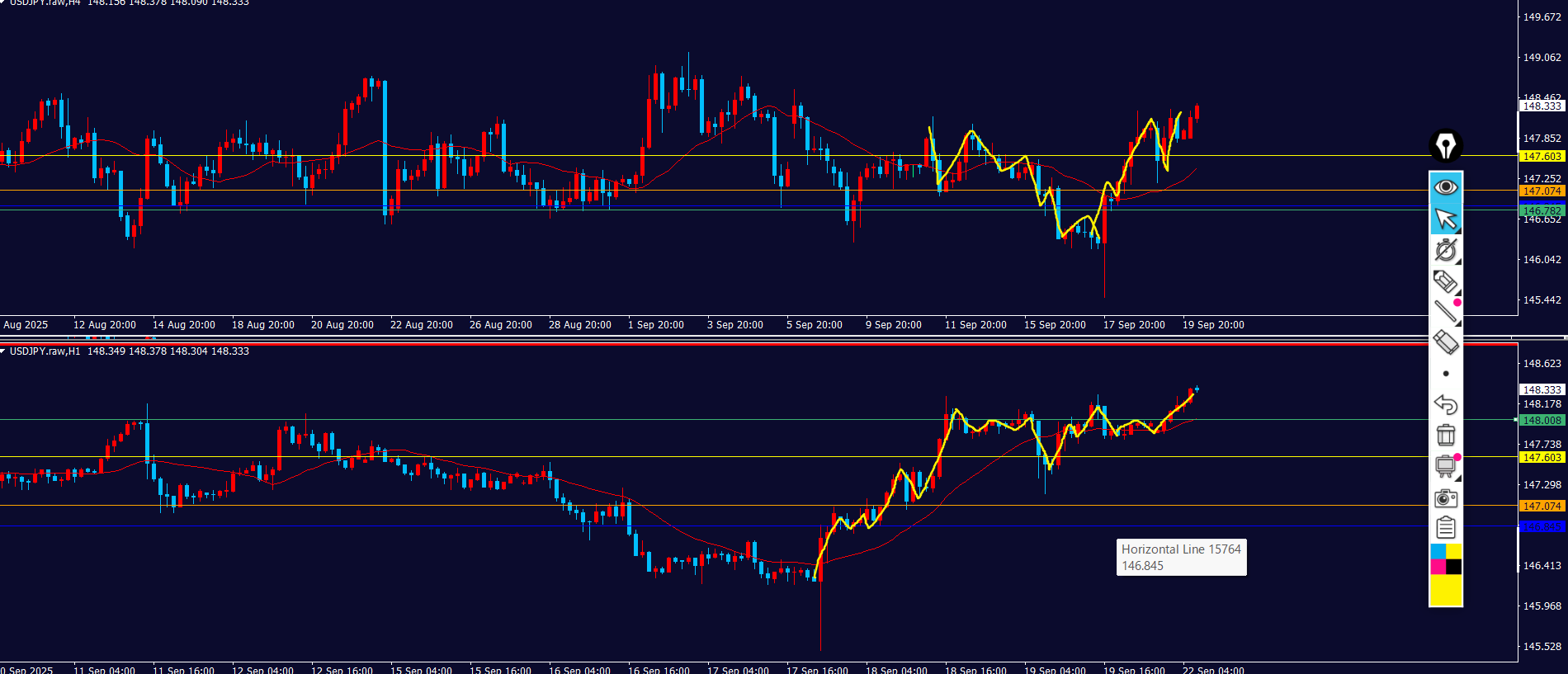Viewport: 1568px width, 674px height.
Task: Open the clipboard notes icon
Action: 1445,528
